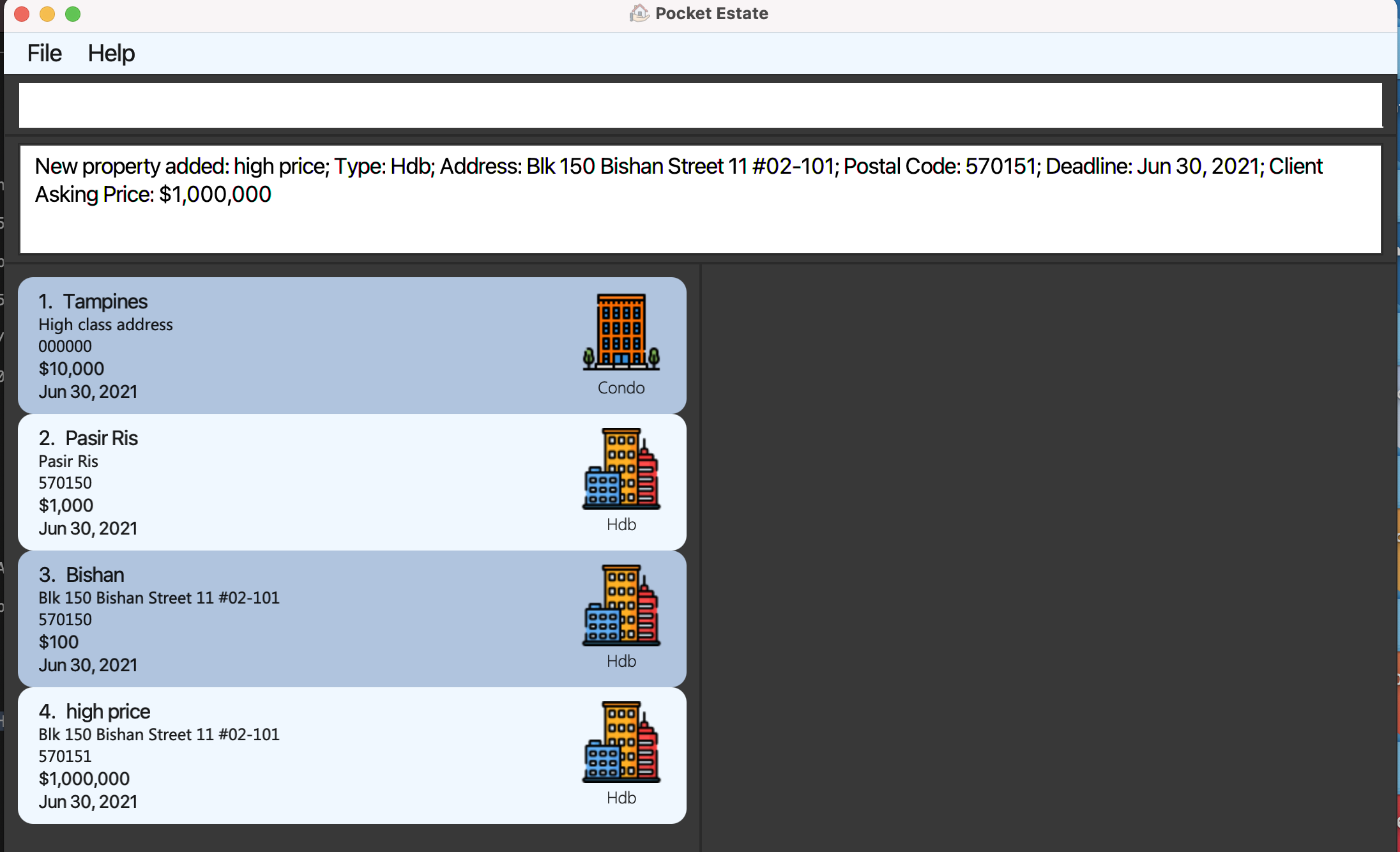Click the Hdb building icon for high price
Screen dimensions: 1400x852
(x=621, y=742)
